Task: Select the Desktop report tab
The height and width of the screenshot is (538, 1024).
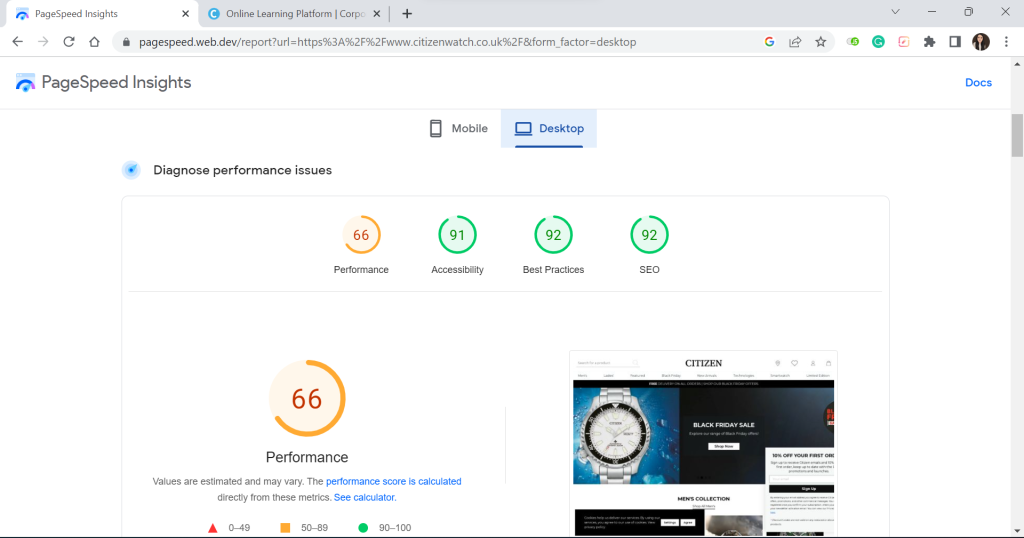Action: (549, 129)
